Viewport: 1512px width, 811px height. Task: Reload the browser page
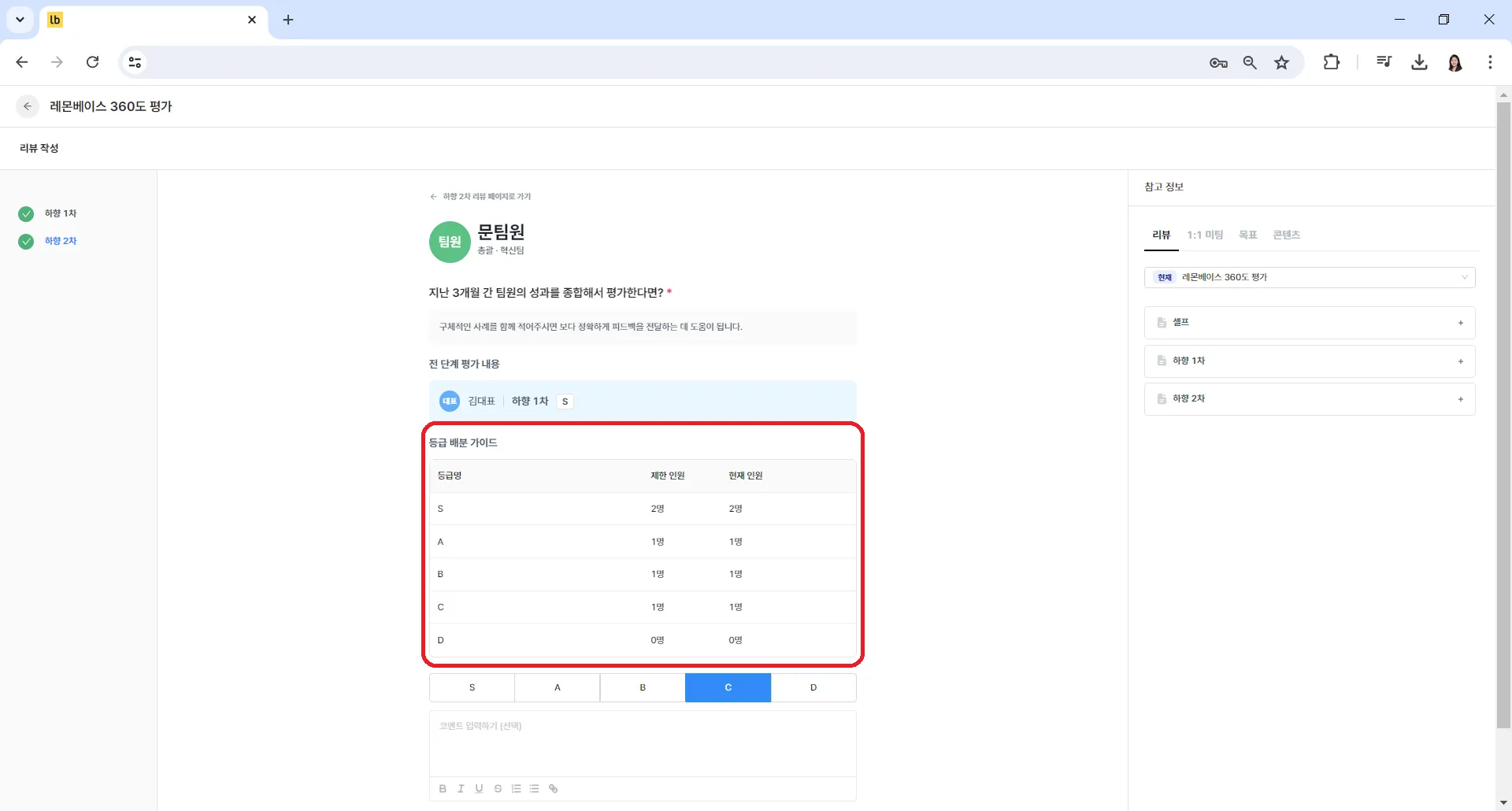tap(92, 62)
